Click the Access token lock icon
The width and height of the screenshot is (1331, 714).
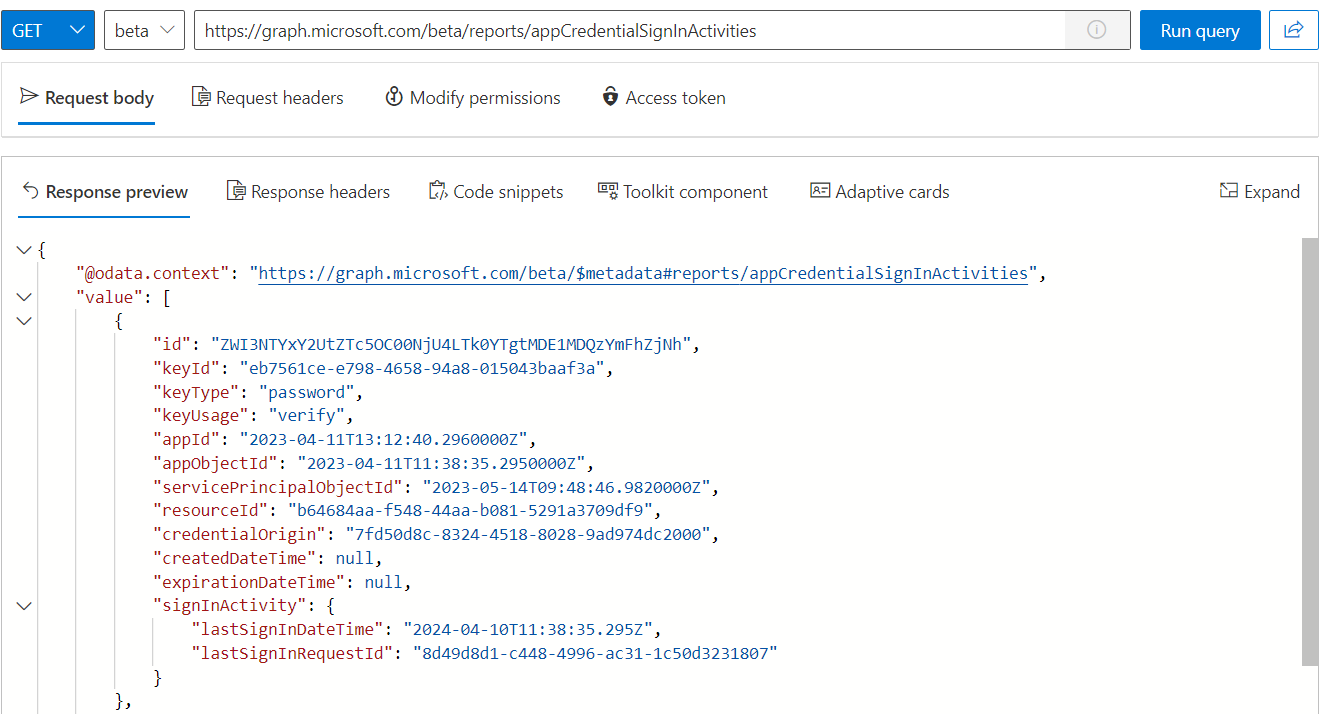coord(610,97)
